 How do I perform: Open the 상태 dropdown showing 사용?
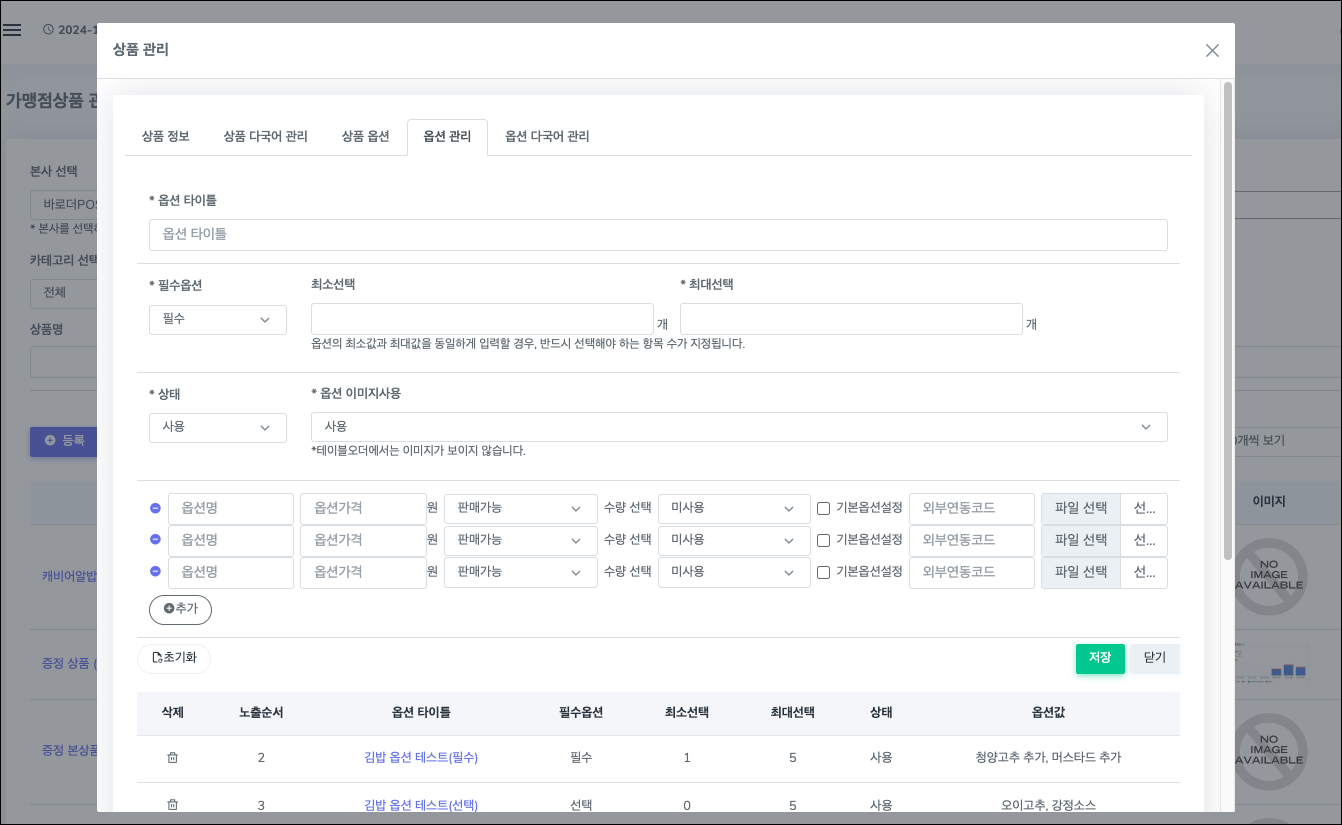click(x=217, y=427)
